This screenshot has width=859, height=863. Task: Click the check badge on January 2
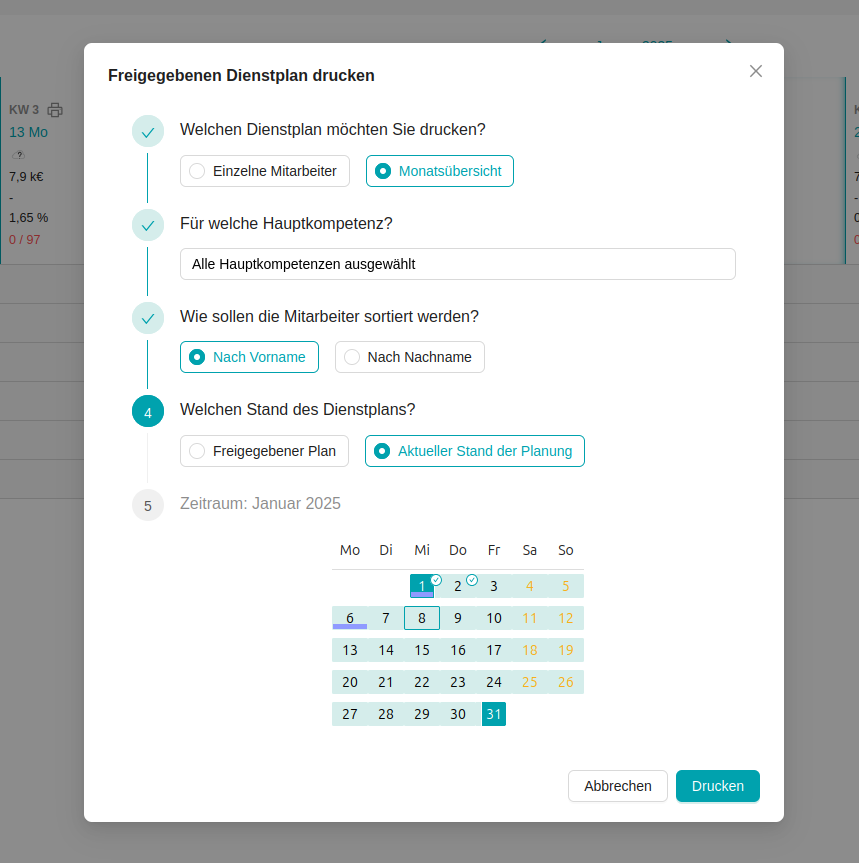(x=472, y=580)
